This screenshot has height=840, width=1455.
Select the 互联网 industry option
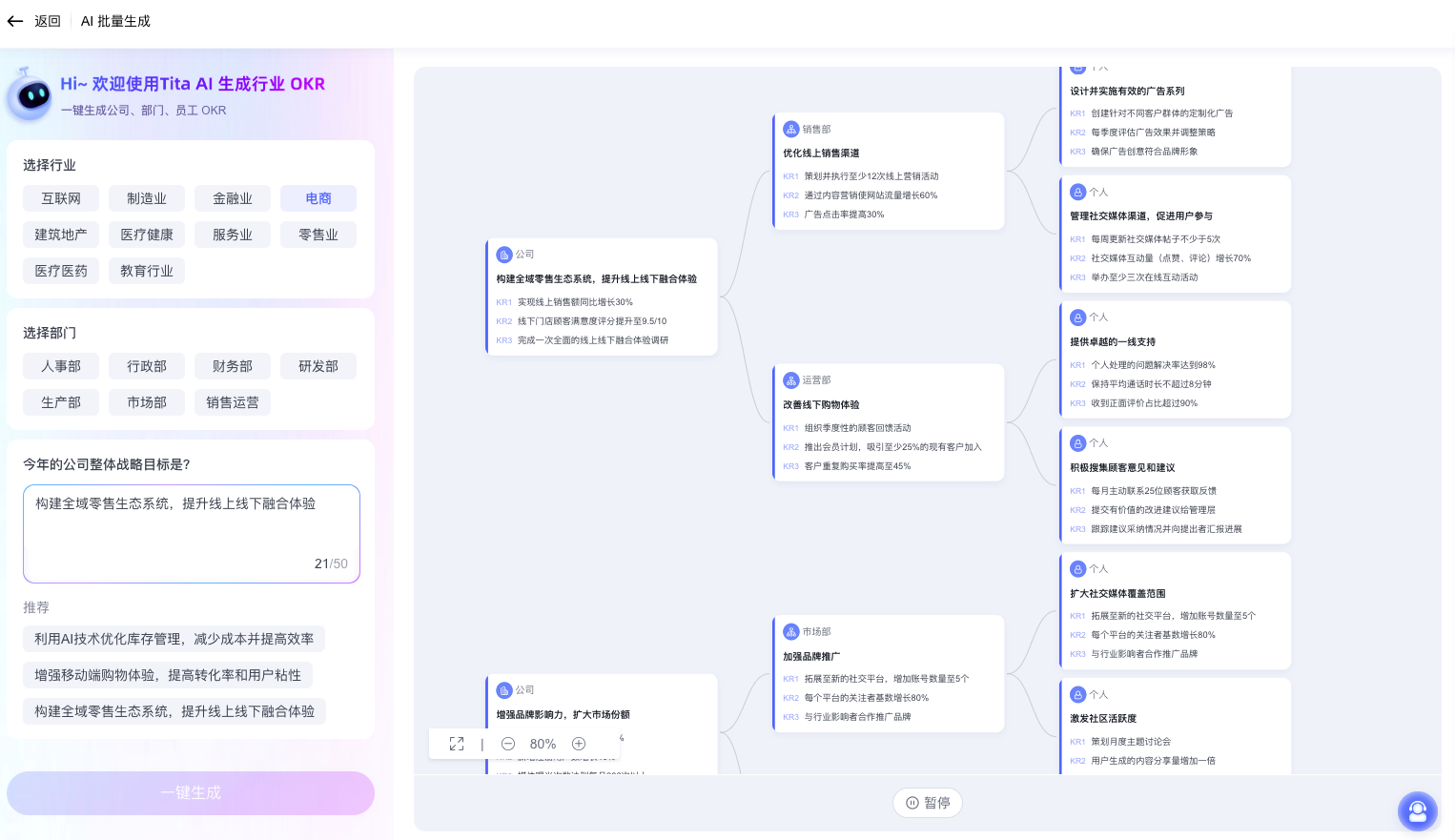[x=61, y=198]
